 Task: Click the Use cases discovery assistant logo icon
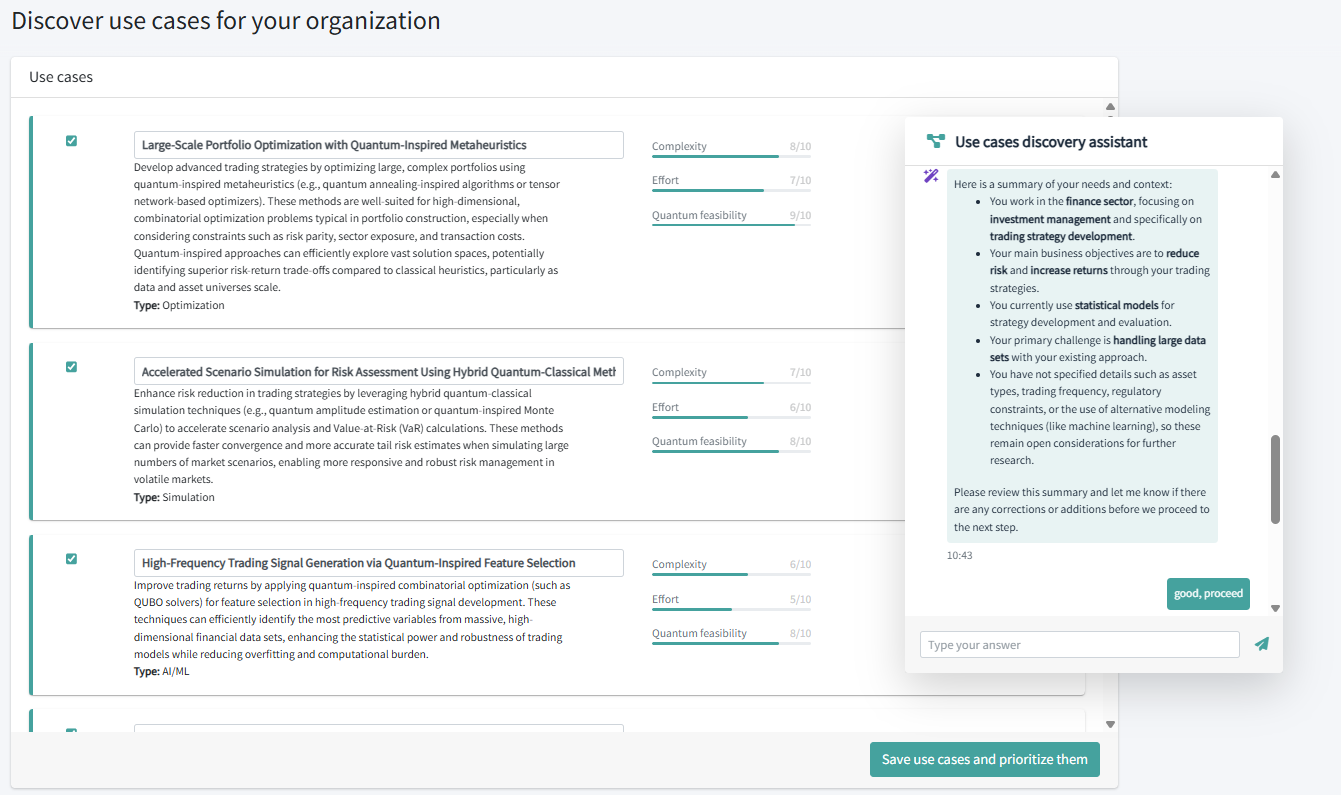(x=935, y=142)
